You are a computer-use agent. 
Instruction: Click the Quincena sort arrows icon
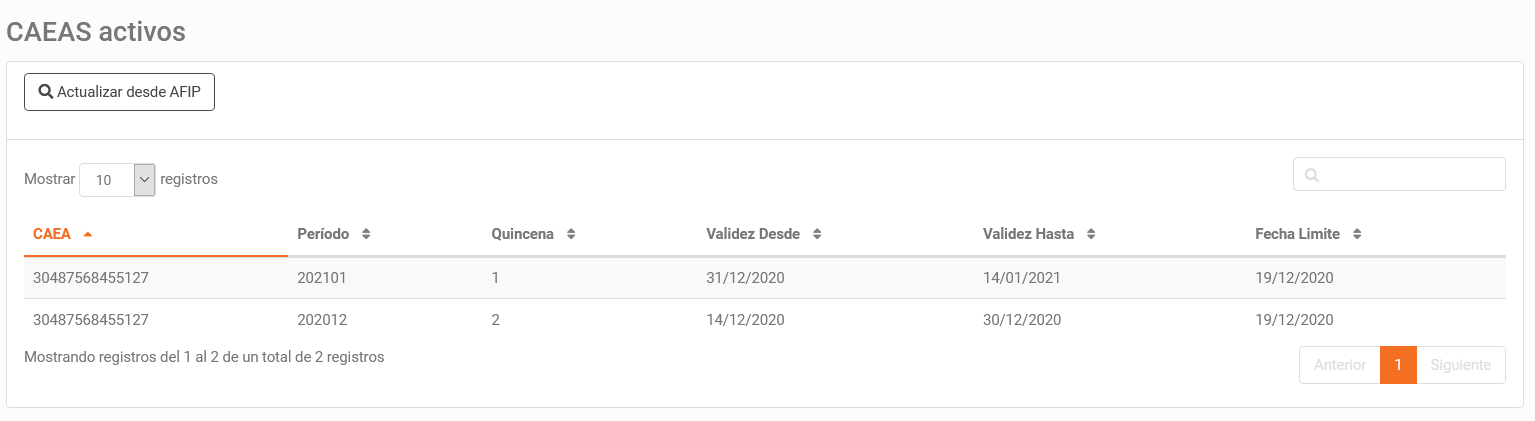click(x=571, y=234)
